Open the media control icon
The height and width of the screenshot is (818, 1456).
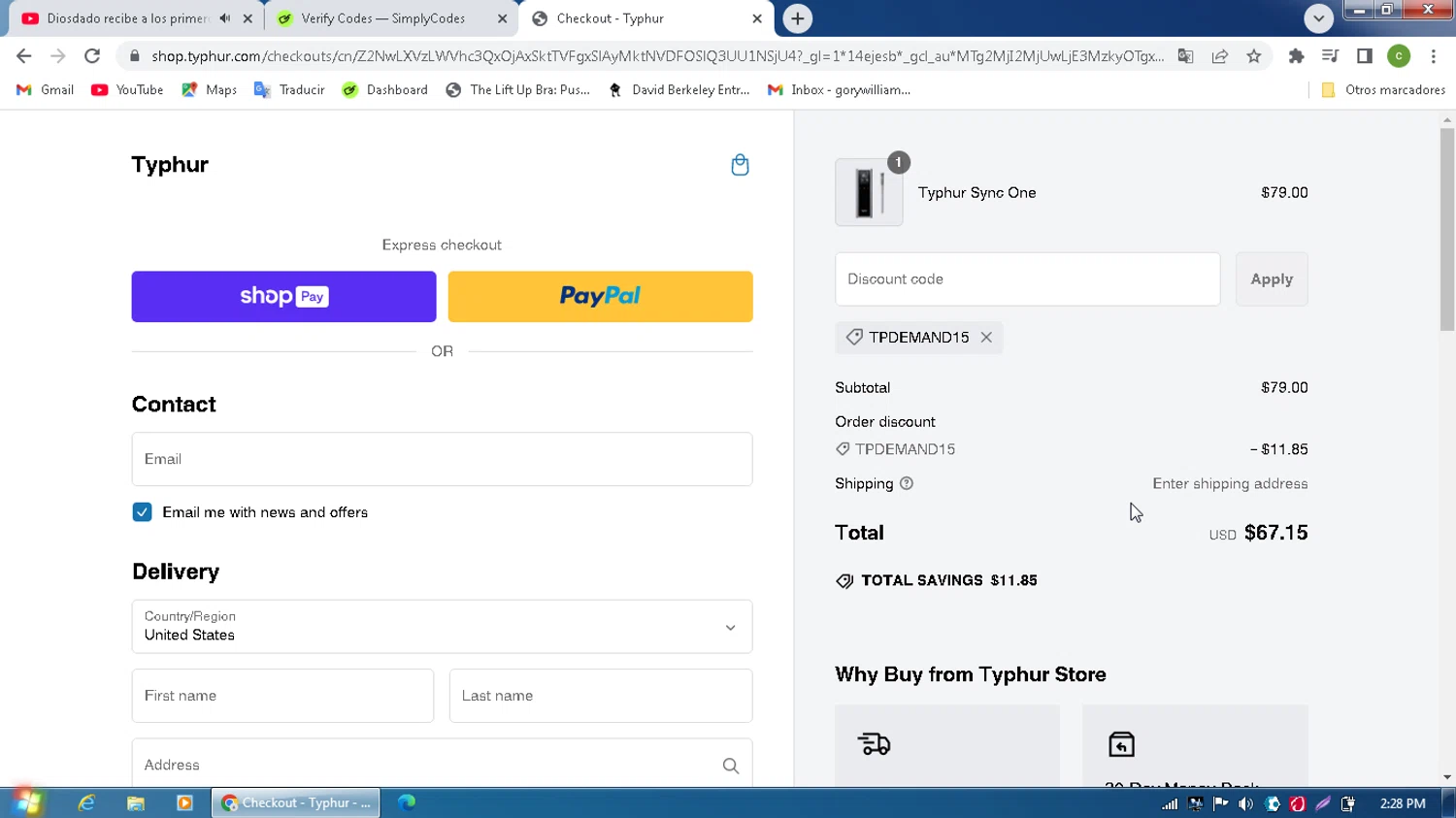pyautogui.click(x=1330, y=56)
